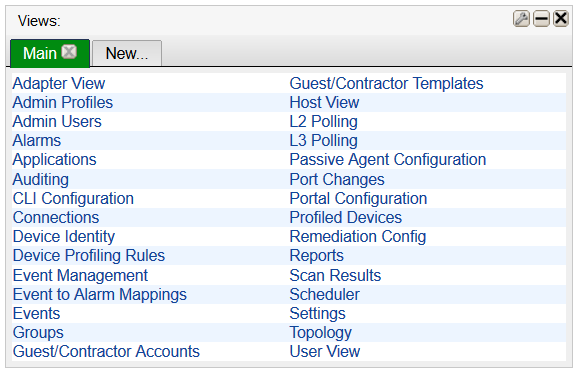Open the Alarms view
This screenshot has width=577, height=372.
pos(37,141)
